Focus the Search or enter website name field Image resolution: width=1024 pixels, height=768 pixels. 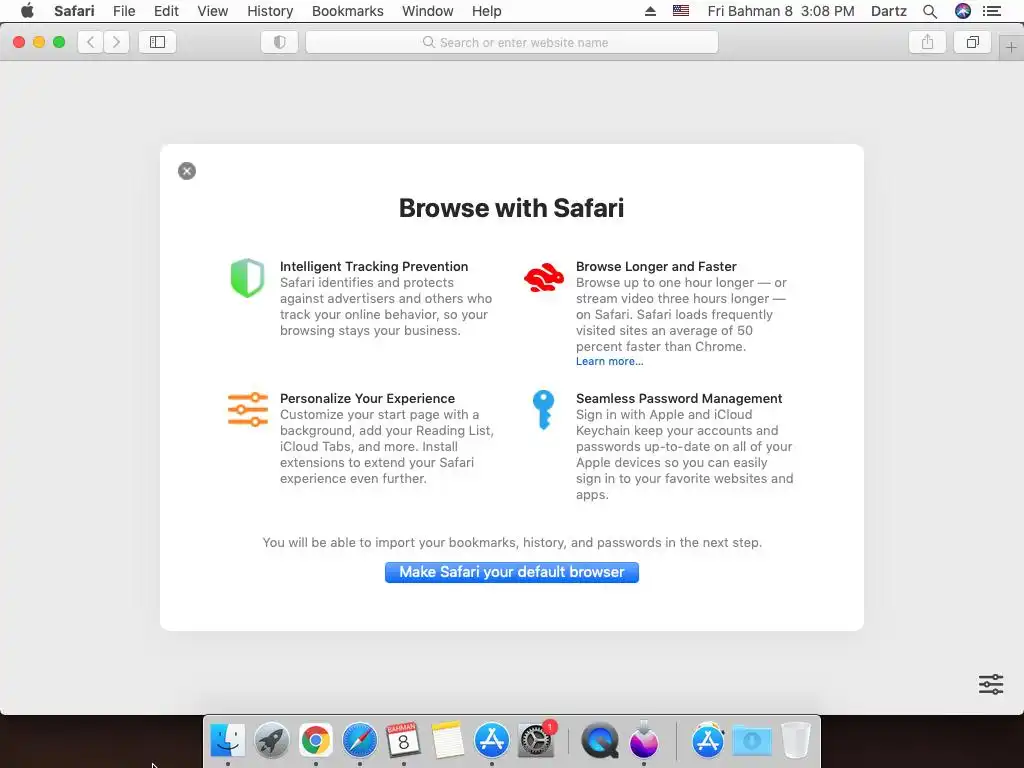click(512, 42)
